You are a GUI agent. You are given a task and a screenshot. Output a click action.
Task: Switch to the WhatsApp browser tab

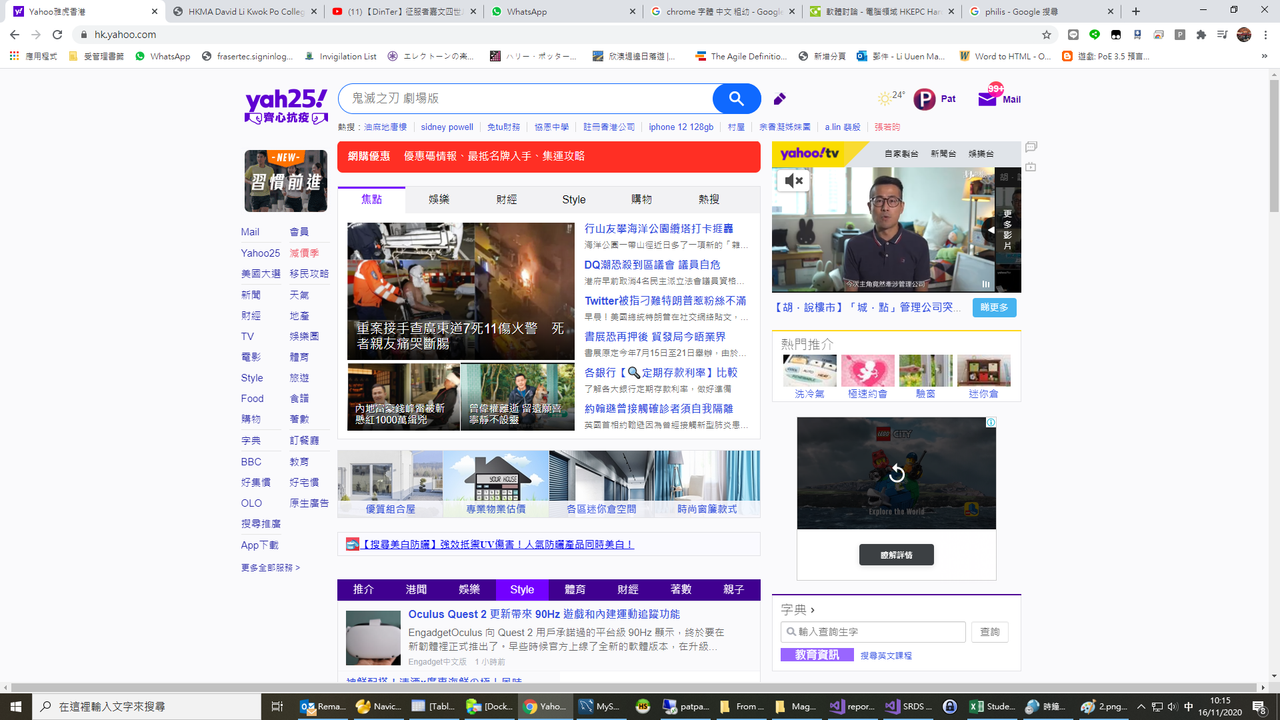coord(563,11)
